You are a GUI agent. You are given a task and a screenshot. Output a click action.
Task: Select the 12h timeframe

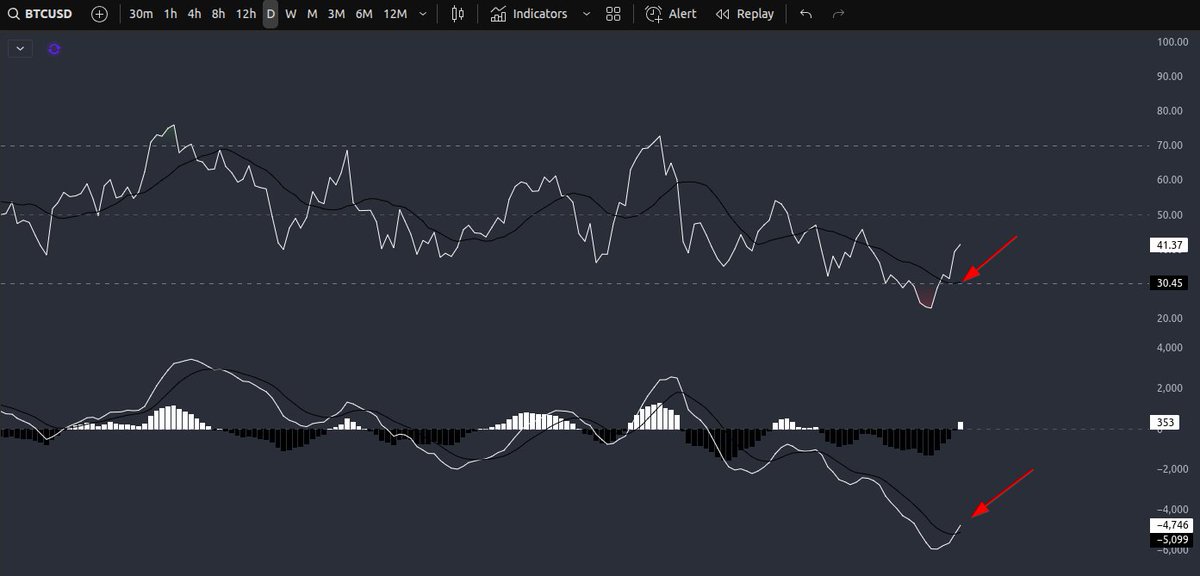[x=245, y=14]
